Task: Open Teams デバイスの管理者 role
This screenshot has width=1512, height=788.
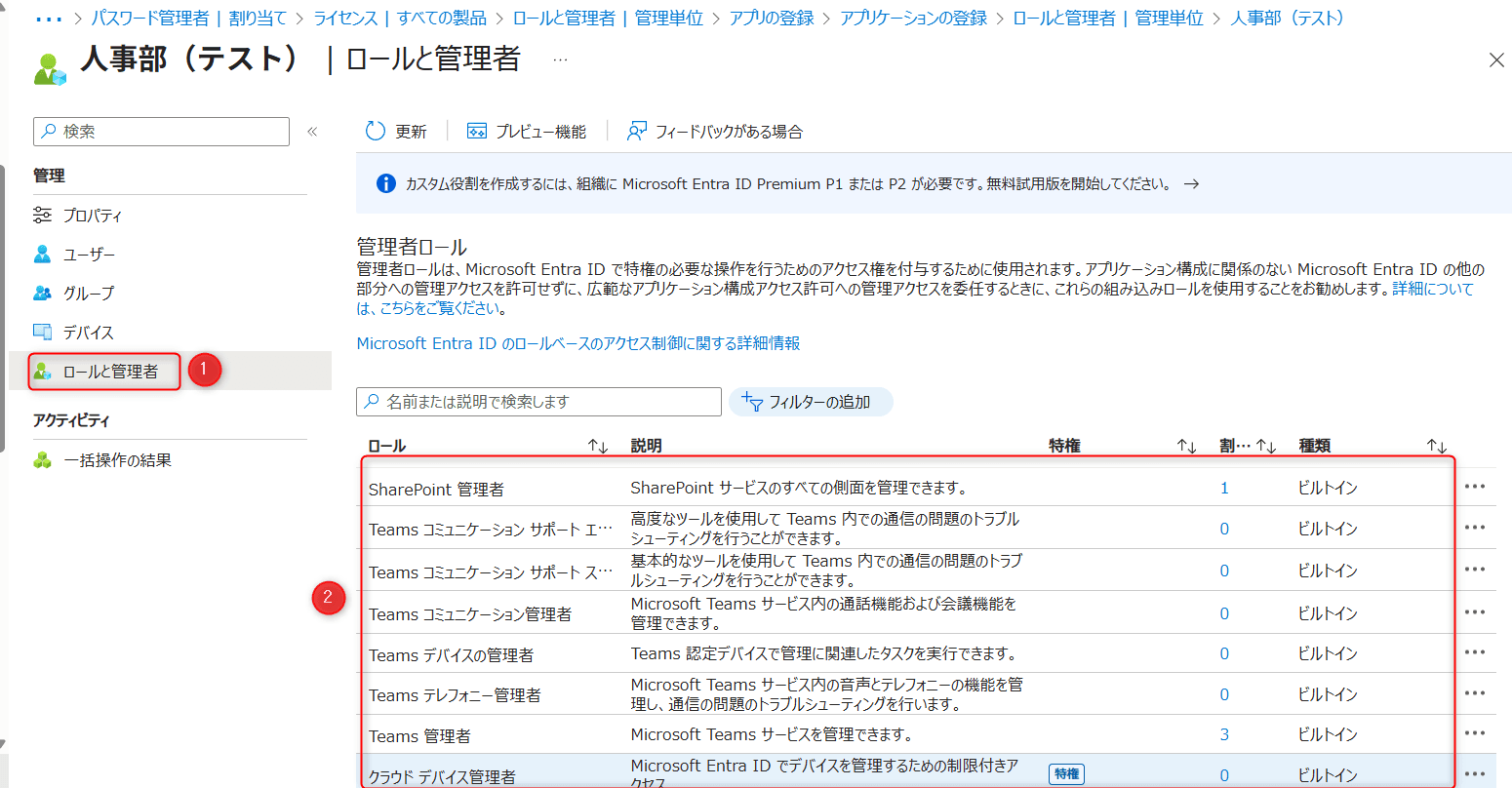Action: pyautogui.click(x=451, y=655)
